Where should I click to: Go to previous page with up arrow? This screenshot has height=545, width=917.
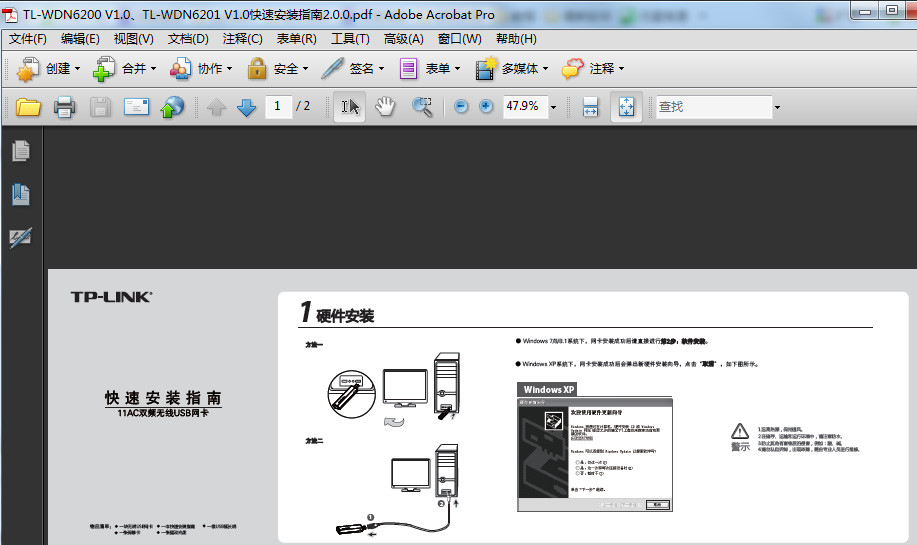[216, 107]
